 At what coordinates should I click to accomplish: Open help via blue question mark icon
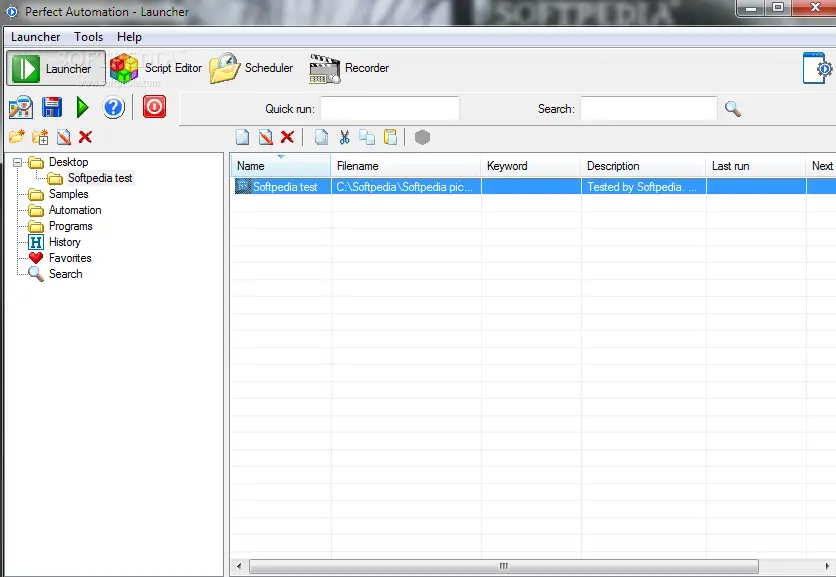(x=114, y=107)
